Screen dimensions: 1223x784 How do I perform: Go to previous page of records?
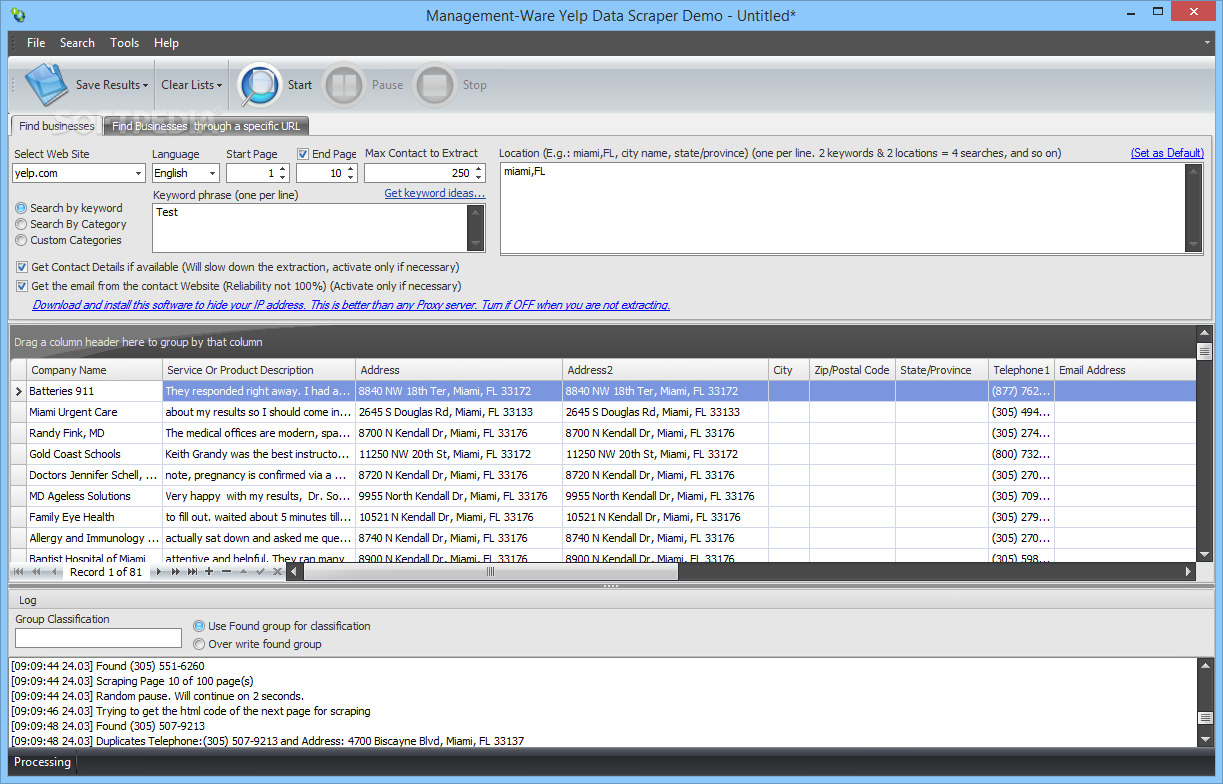click(36, 572)
